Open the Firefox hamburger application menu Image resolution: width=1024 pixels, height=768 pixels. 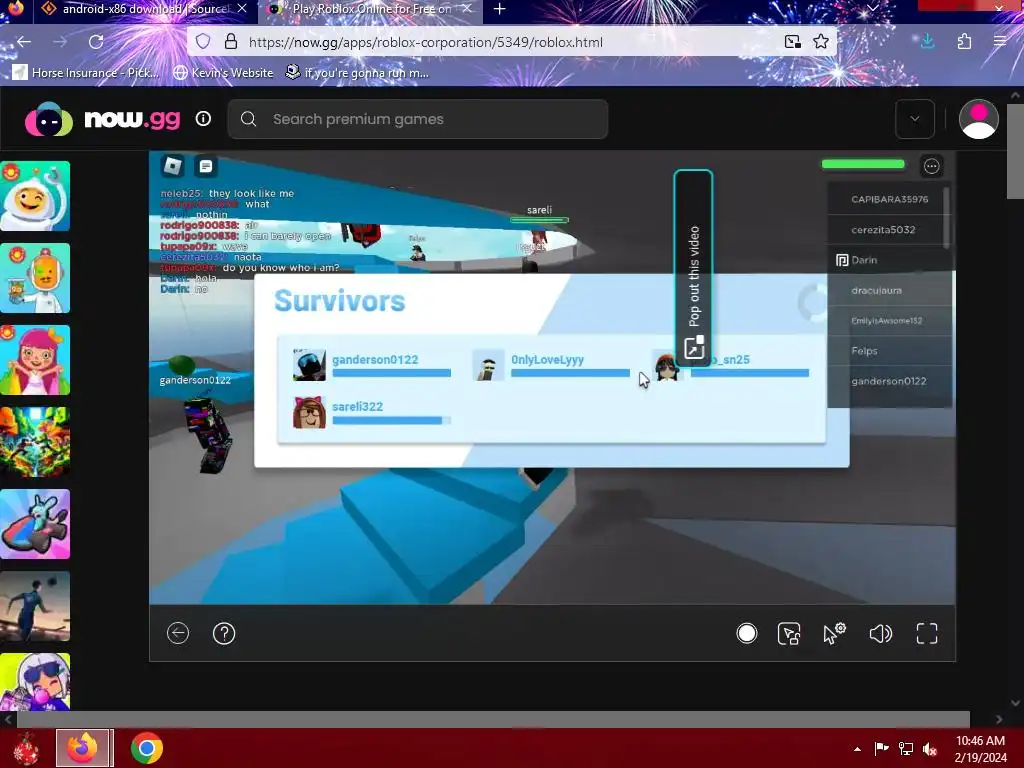1000,42
